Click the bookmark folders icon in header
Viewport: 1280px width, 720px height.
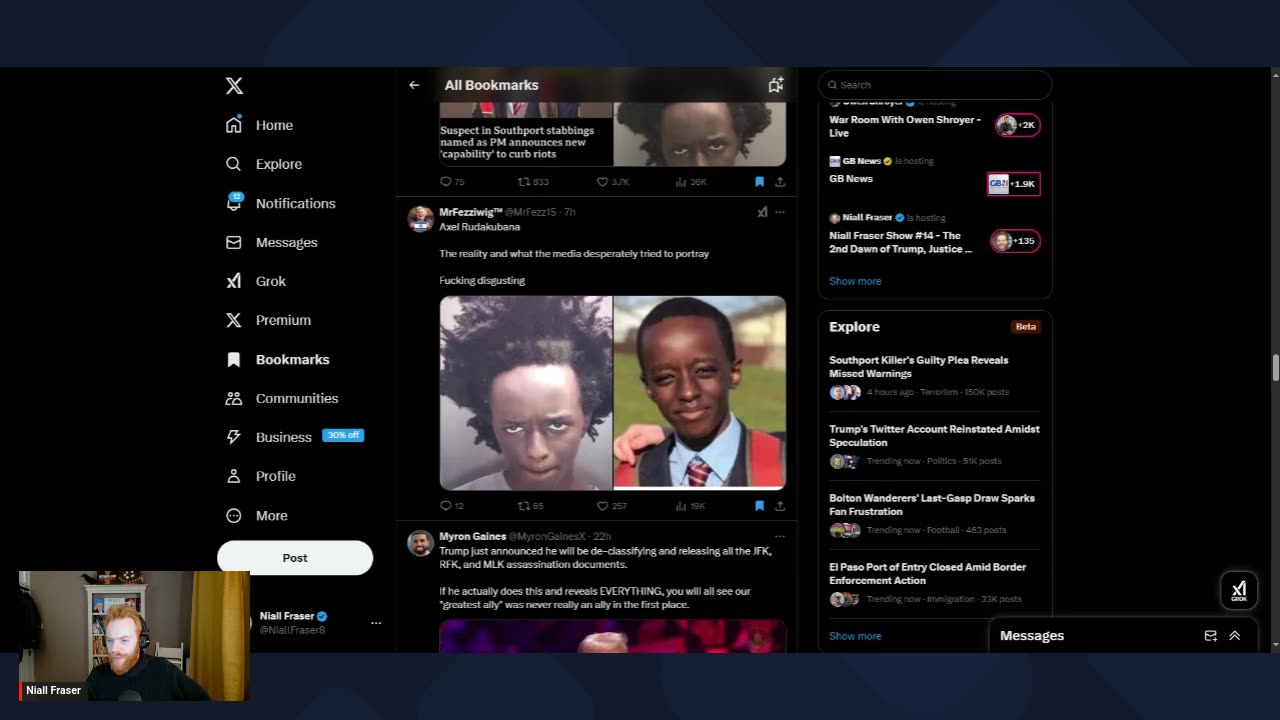click(x=776, y=85)
